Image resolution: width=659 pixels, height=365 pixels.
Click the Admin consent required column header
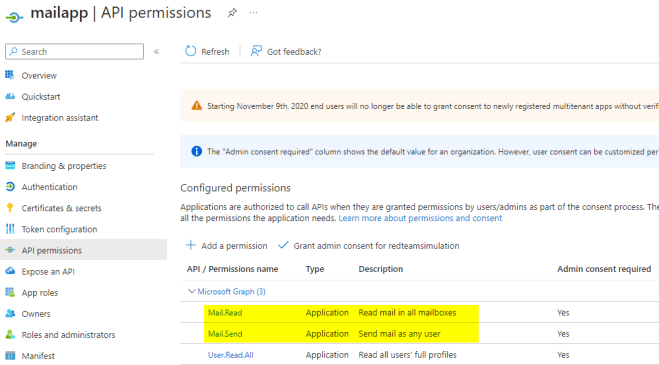pyautogui.click(x=604, y=269)
